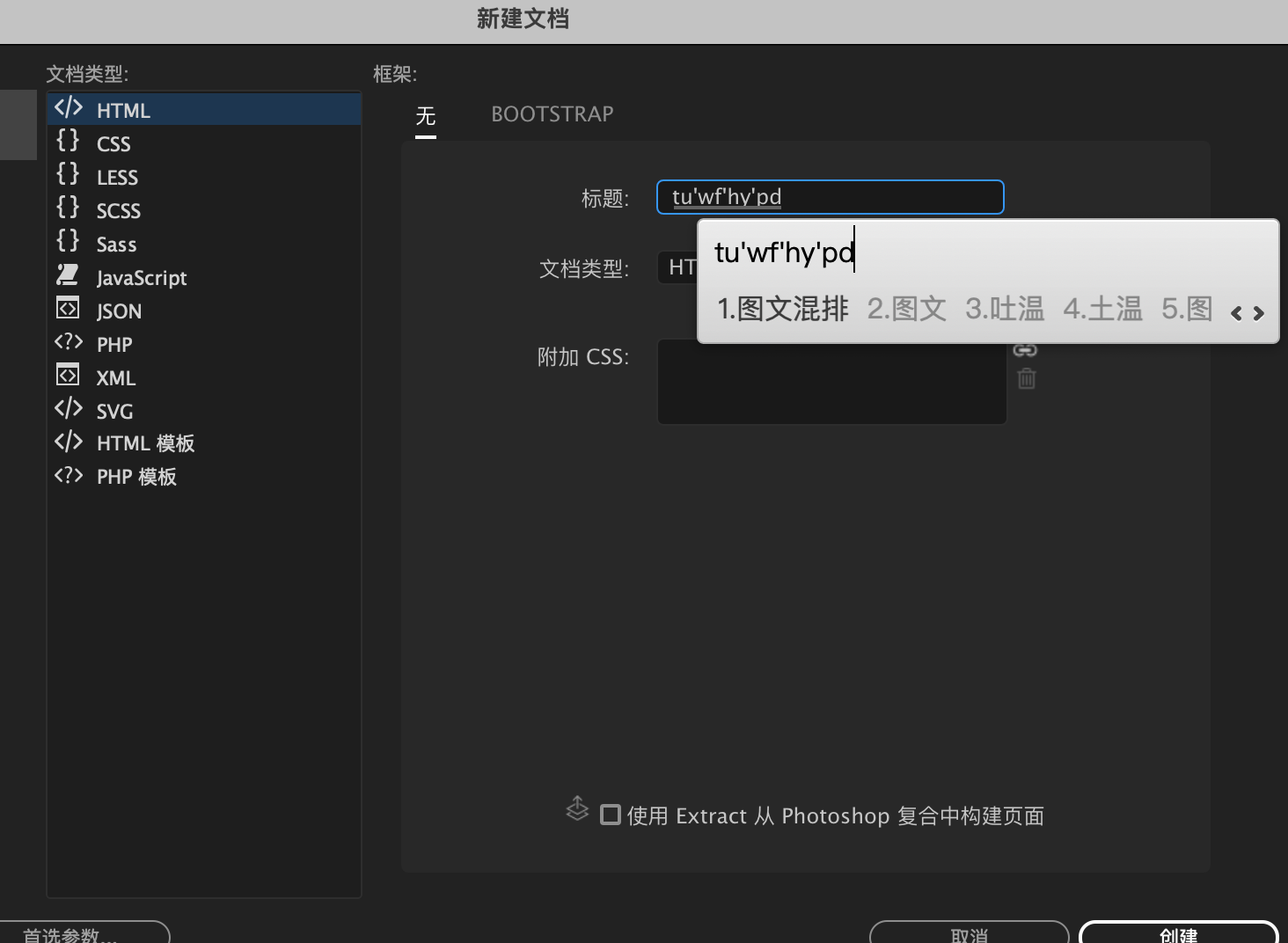Click previous-page arrow in pinyin candidate list
Viewport: 1288px width, 943px height.
[x=1236, y=313]
